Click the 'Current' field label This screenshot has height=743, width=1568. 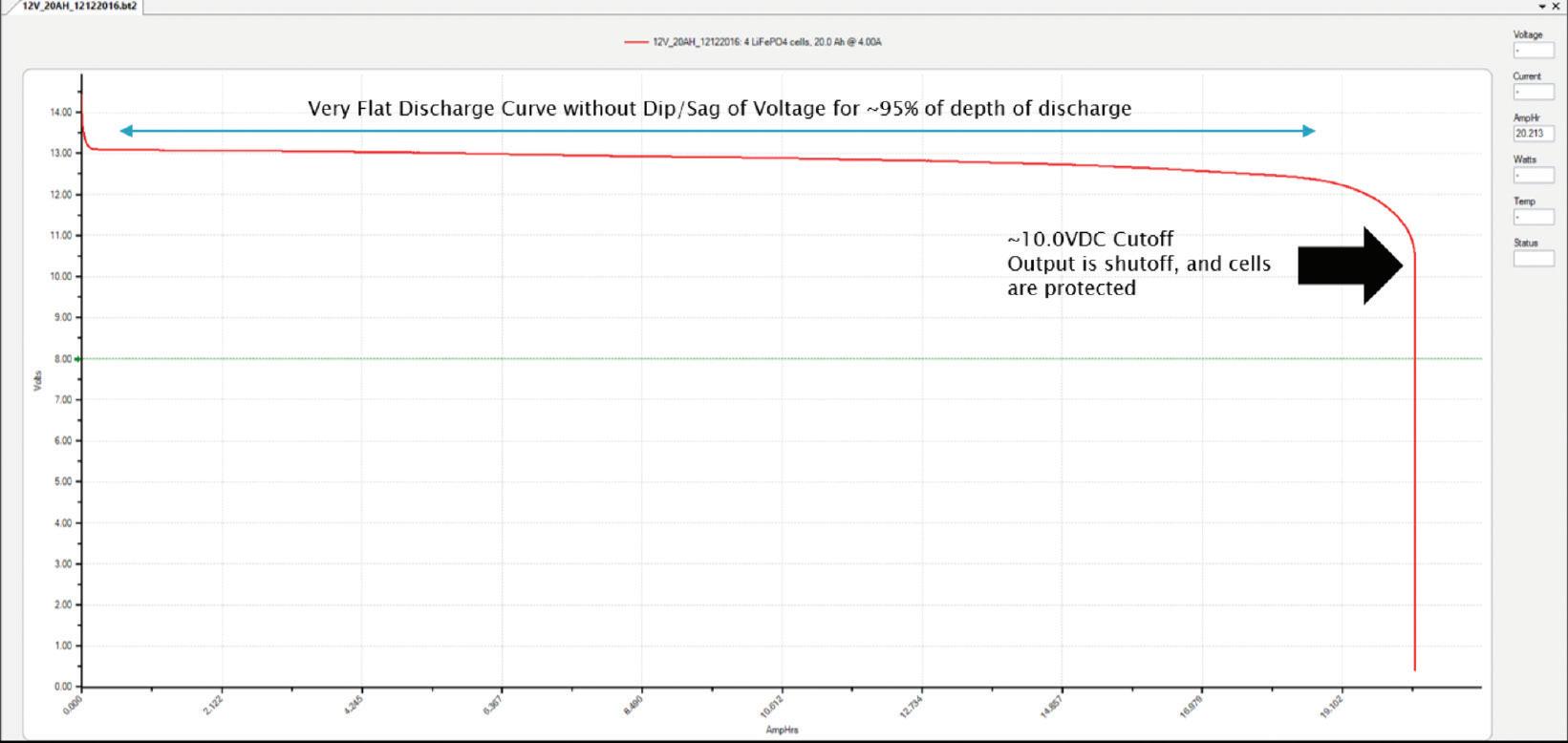coord(1527,76)
